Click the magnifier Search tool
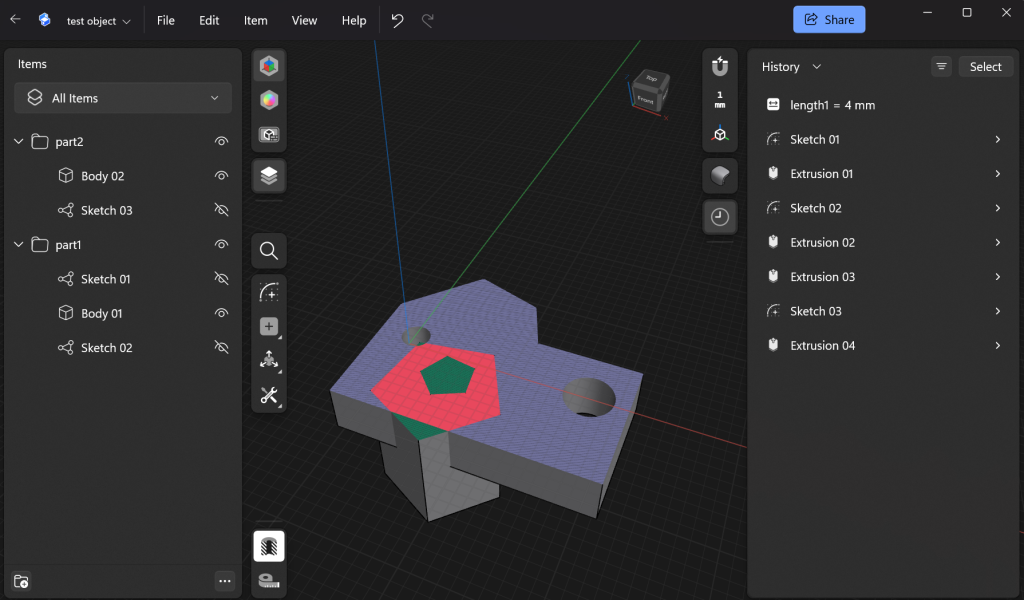Viewport: 1024px width, 600px height. (x=268, y=251)
